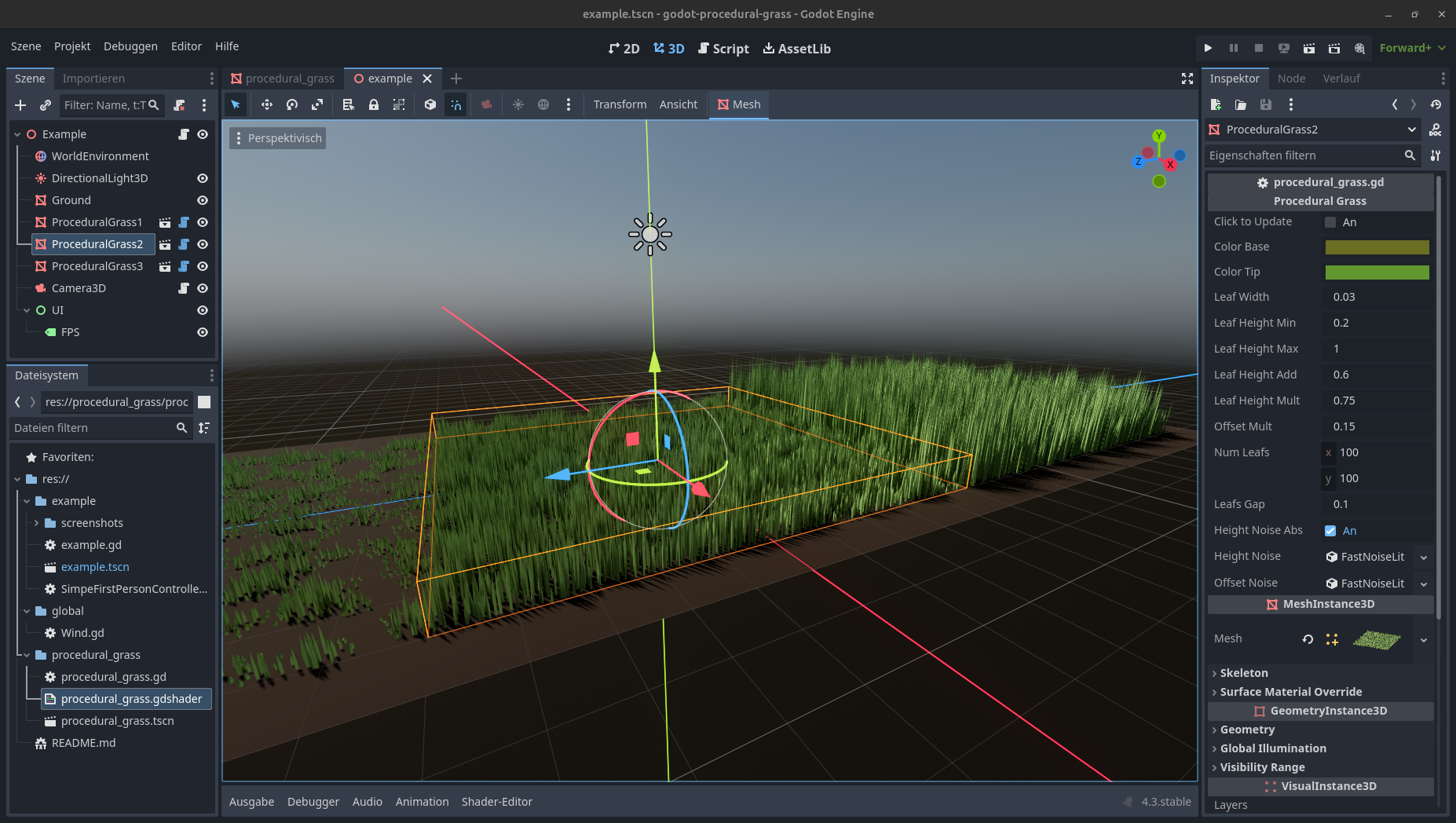The height and width of the screenshot is (823, 1456).
Task: Open ProceduralGrass1 in editor via scene icon
Action: tap(165, 222)
